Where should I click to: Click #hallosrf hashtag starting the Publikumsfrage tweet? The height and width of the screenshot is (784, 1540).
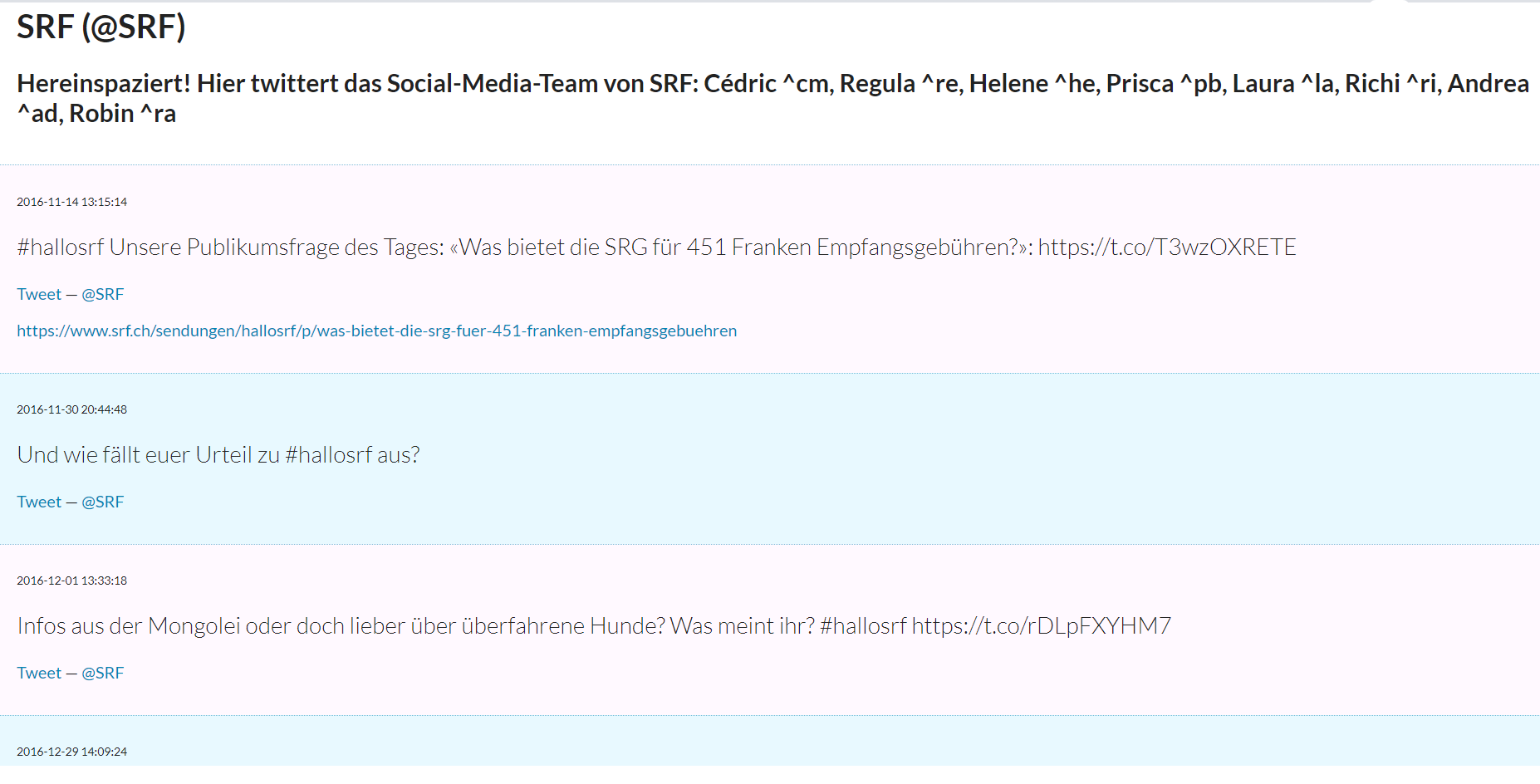(x=61, y=247)
